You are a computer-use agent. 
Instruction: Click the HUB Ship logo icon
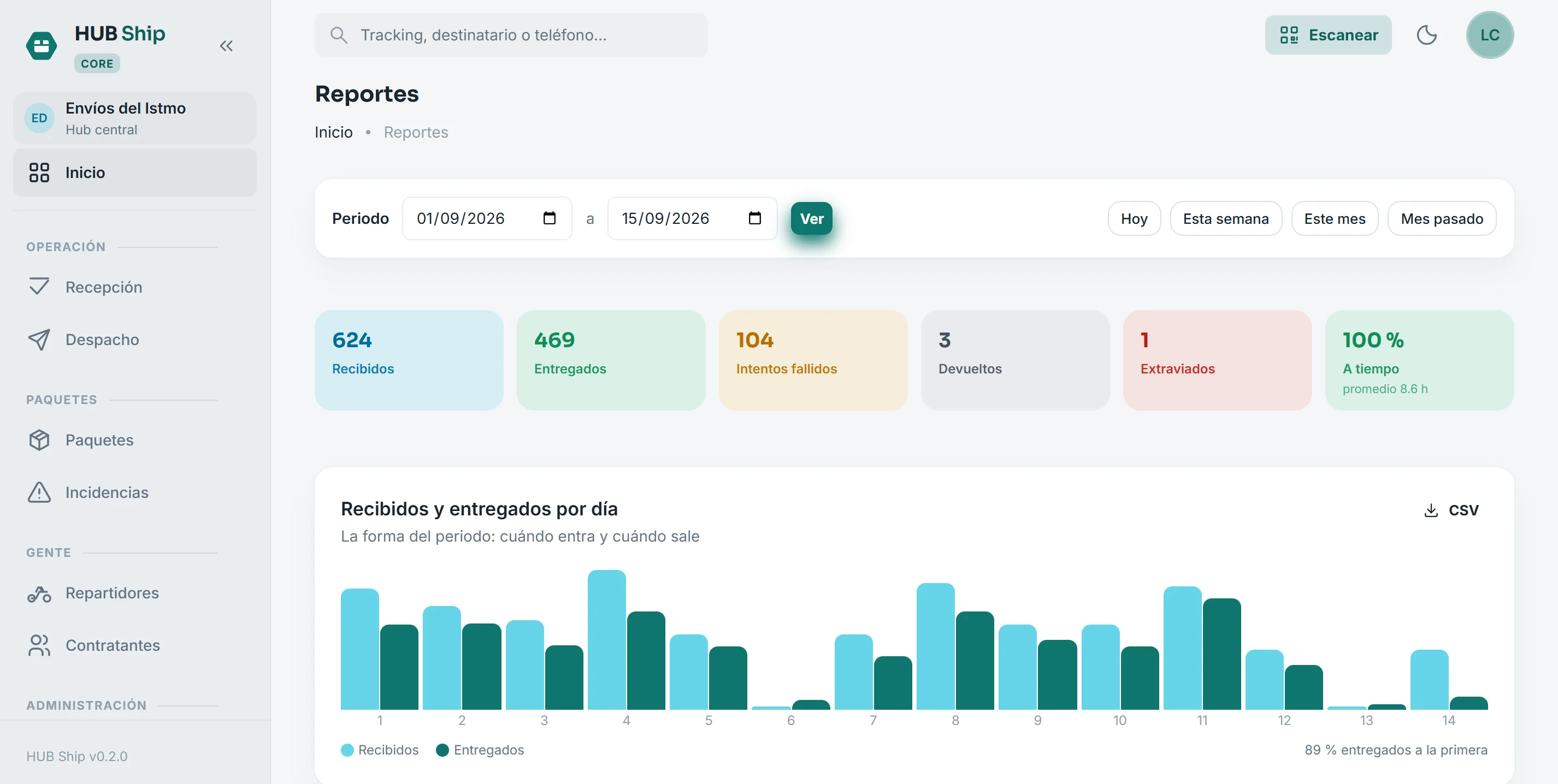42,46
